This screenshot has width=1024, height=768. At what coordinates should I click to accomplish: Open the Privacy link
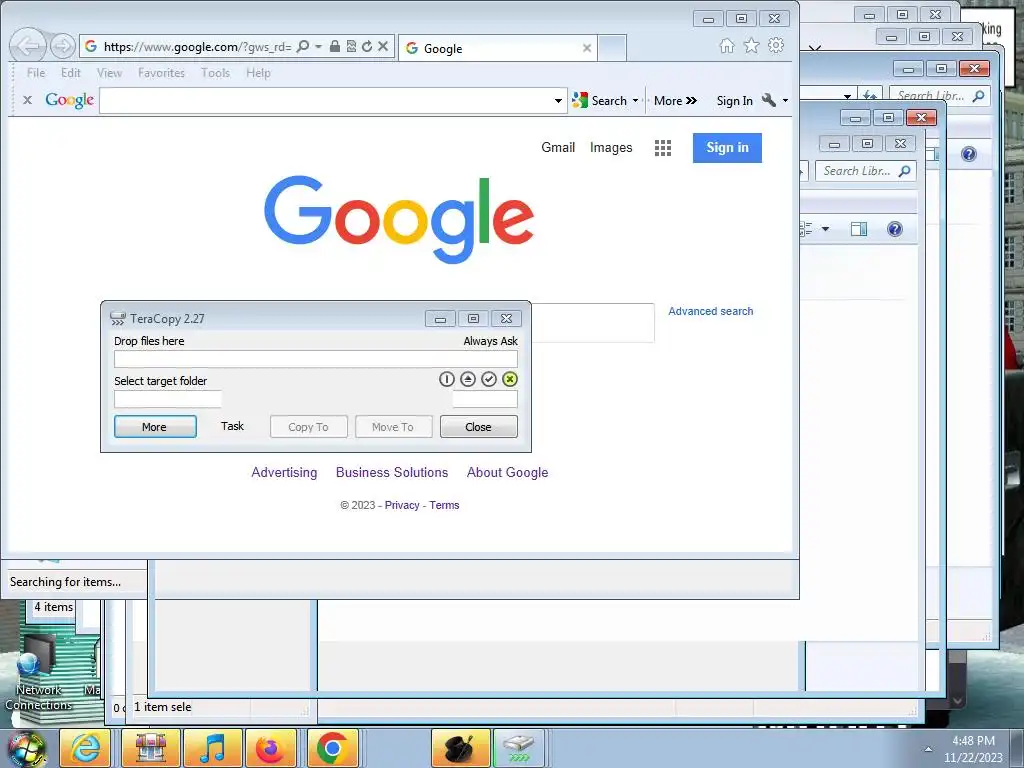pyautogui.click(x=402, y=505)
